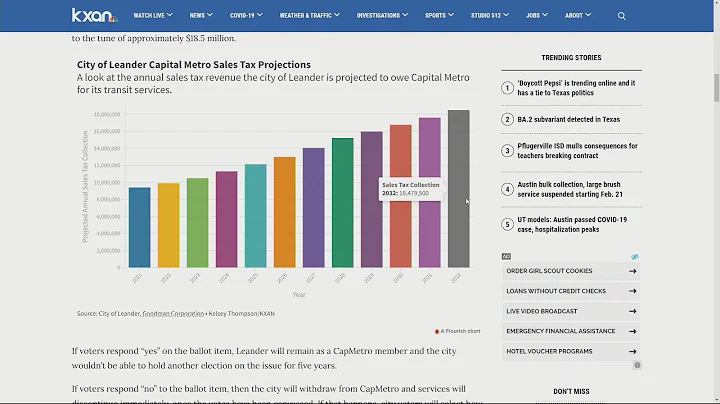The image size is (720, 404).
Task: Select the 2024 magenta chart bar
Action: [226, 219]
